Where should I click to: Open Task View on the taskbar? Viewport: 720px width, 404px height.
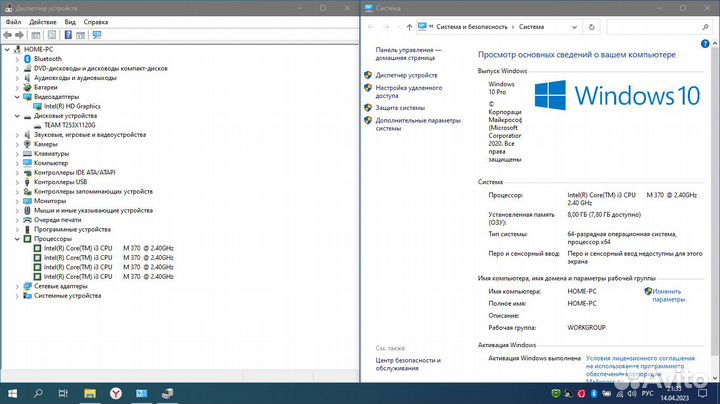tap(63, 393)
